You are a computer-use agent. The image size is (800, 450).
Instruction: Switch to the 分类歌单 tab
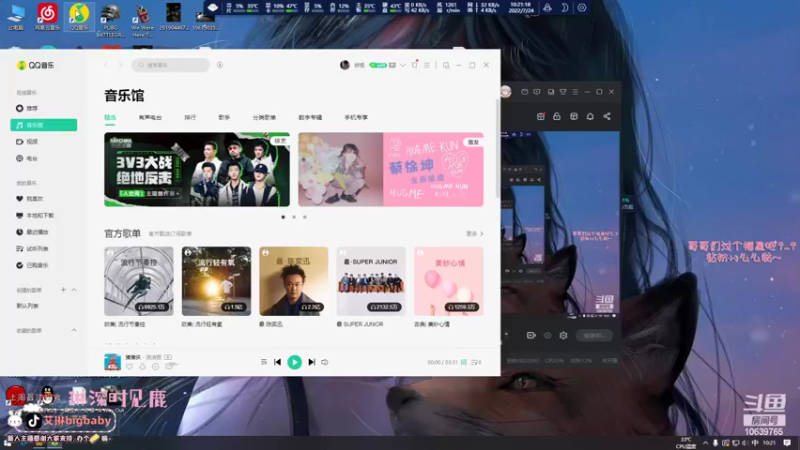coord(264,117)
